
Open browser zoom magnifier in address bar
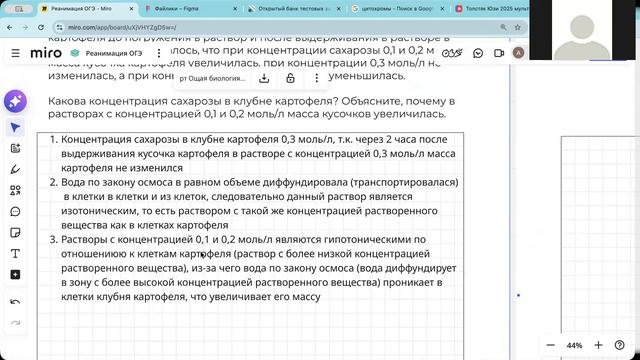point(503,27)
